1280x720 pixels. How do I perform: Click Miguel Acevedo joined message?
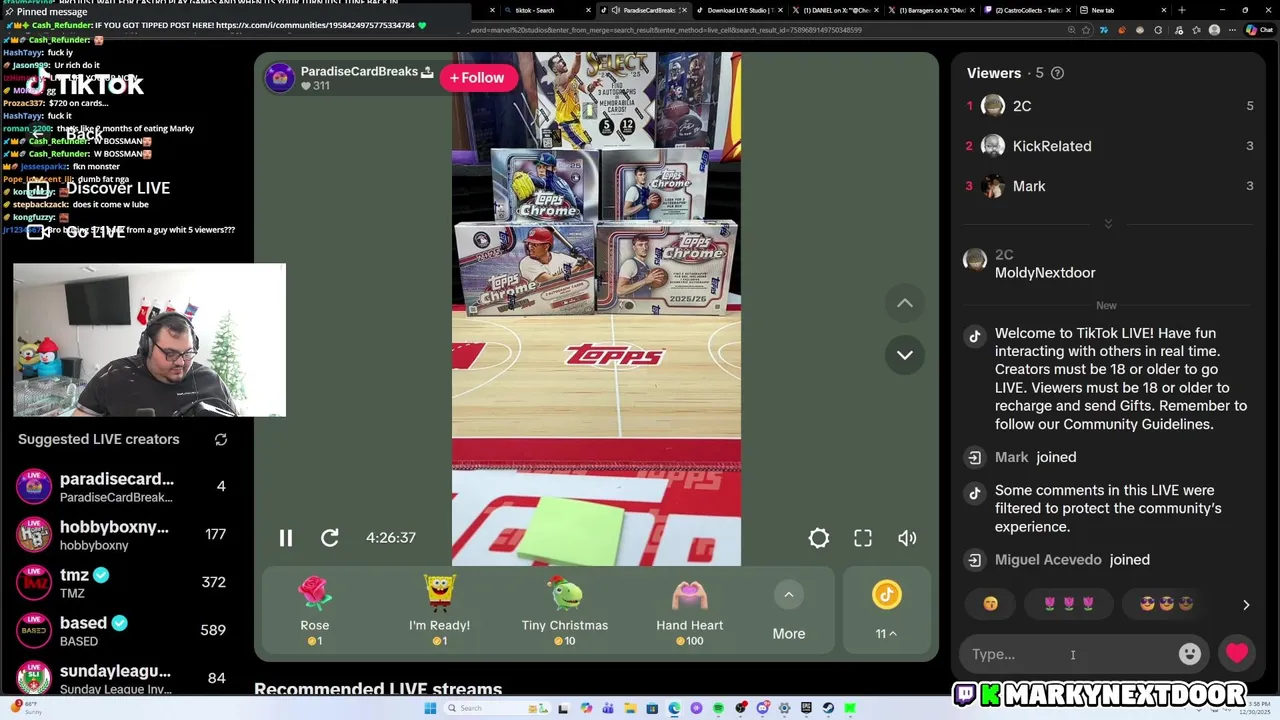point(1072,560)
